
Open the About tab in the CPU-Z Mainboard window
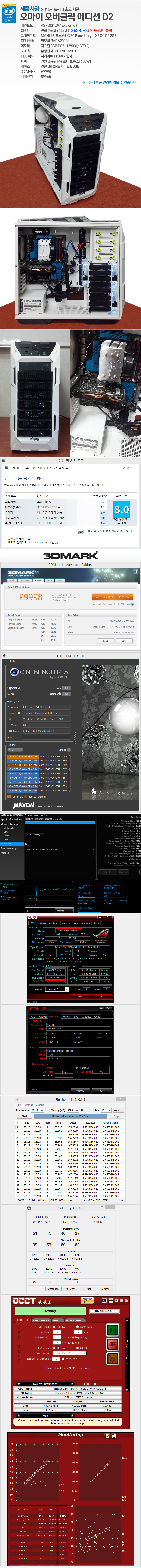click(x=96, y=1016)
